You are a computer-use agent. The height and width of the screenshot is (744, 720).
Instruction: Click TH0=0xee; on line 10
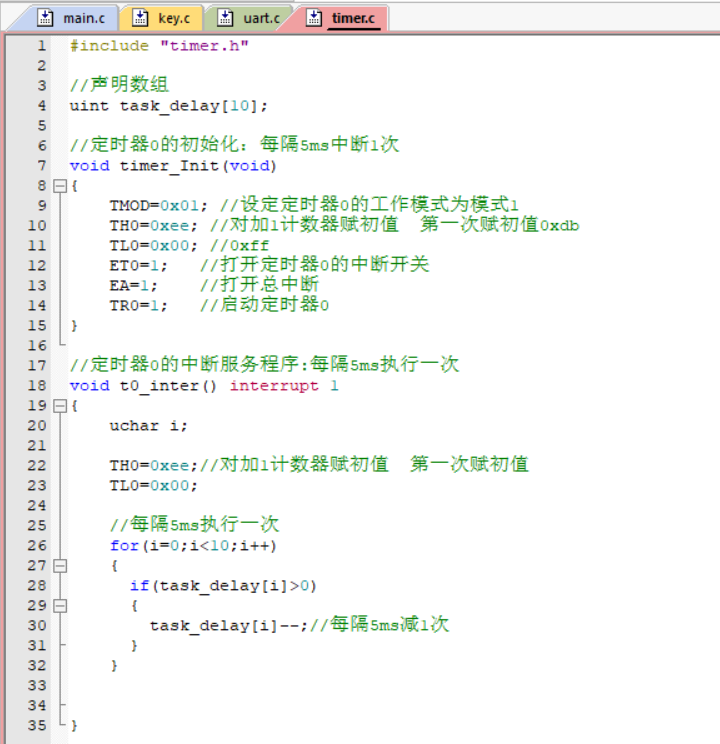pyautogui.click(x=153, y=226)
